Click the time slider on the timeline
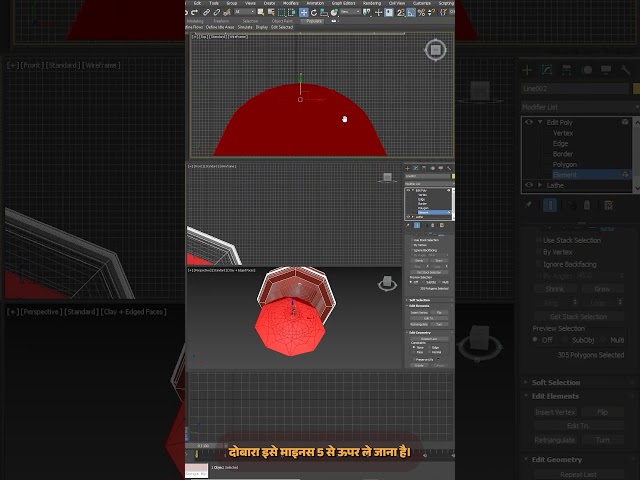The height and width of the screenshot is (480, 640). coord(203,446)
